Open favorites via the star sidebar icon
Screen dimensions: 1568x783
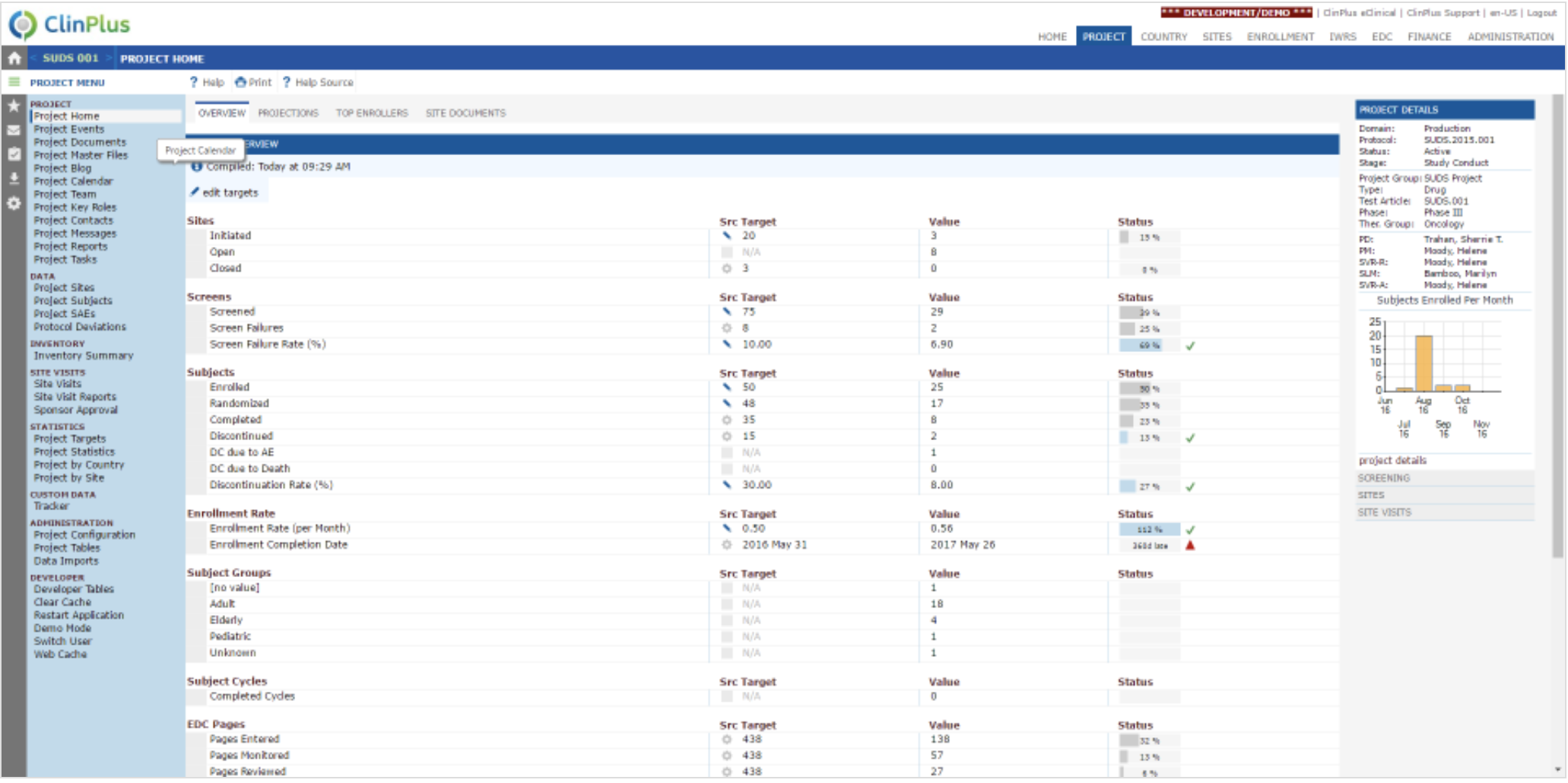pyautogui.click(x=14, y=106)
